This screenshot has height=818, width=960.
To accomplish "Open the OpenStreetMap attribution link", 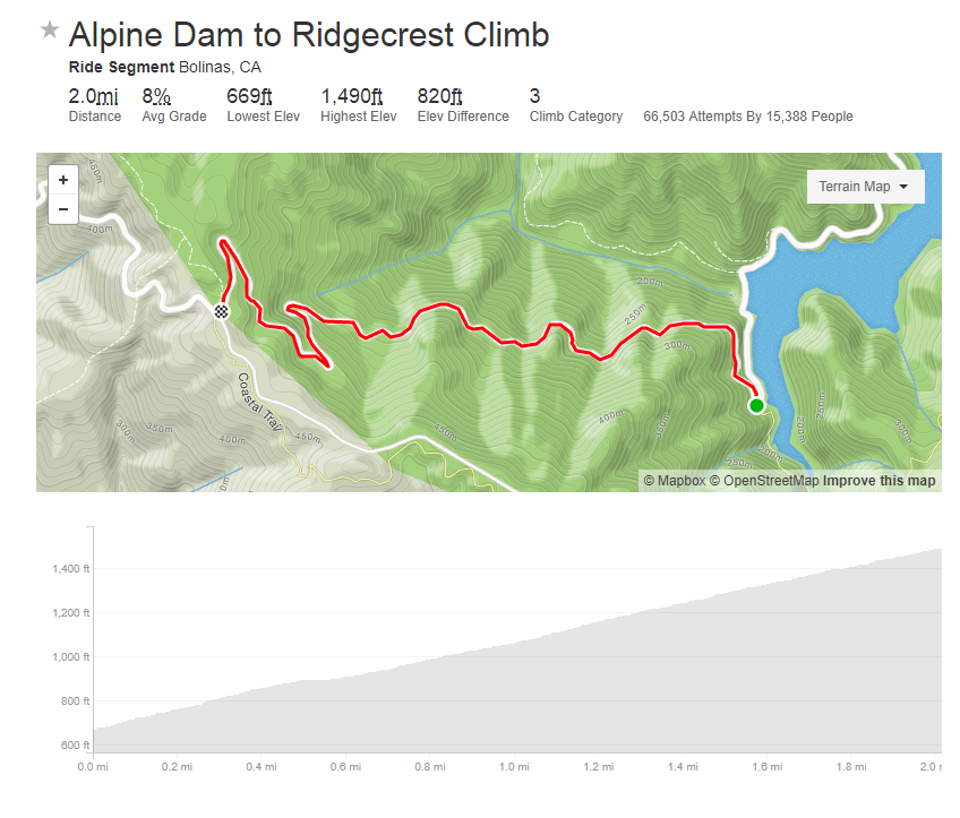I will click(x=764, y=481).
